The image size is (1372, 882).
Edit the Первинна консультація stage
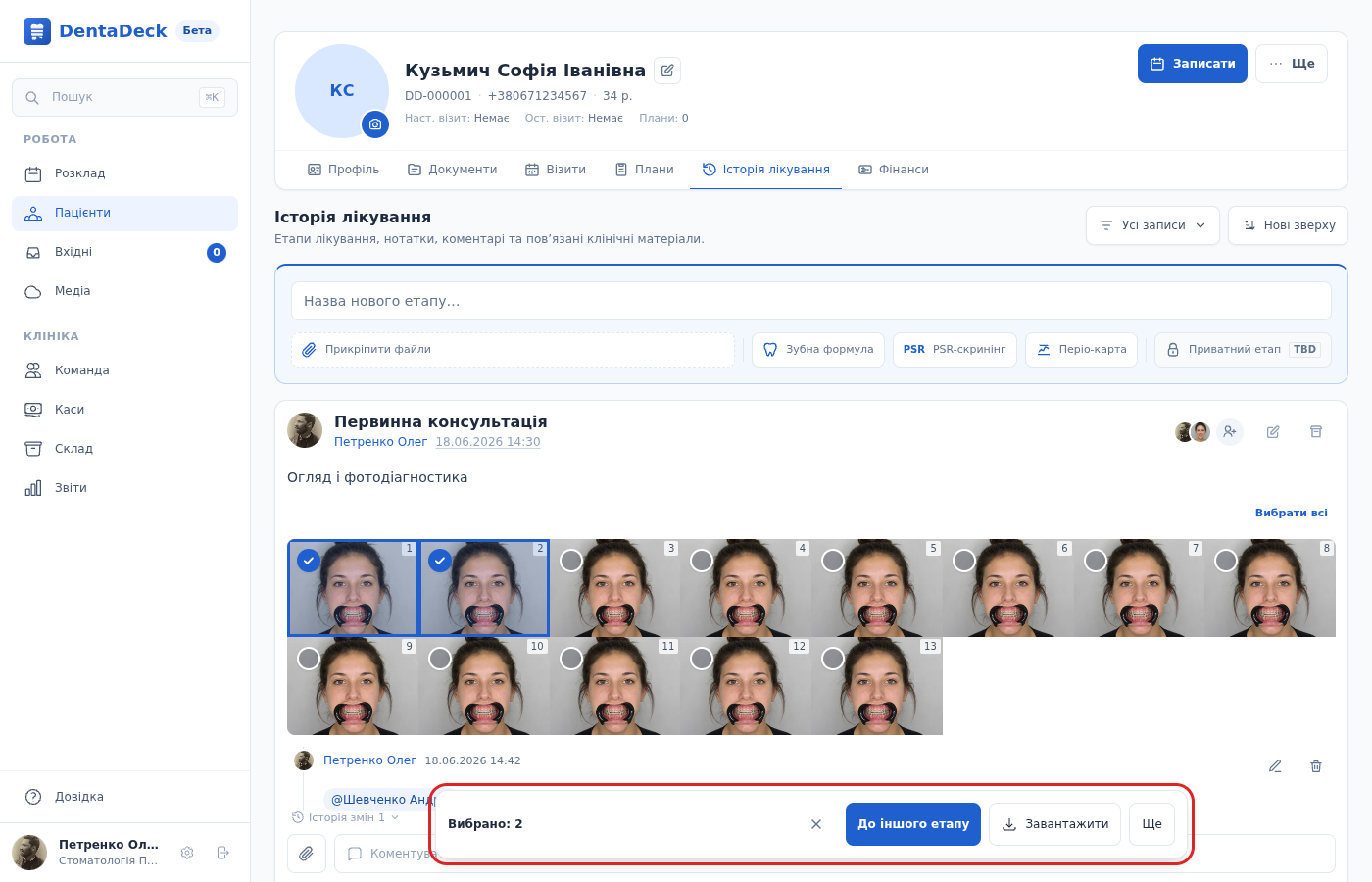(1273, 431)
